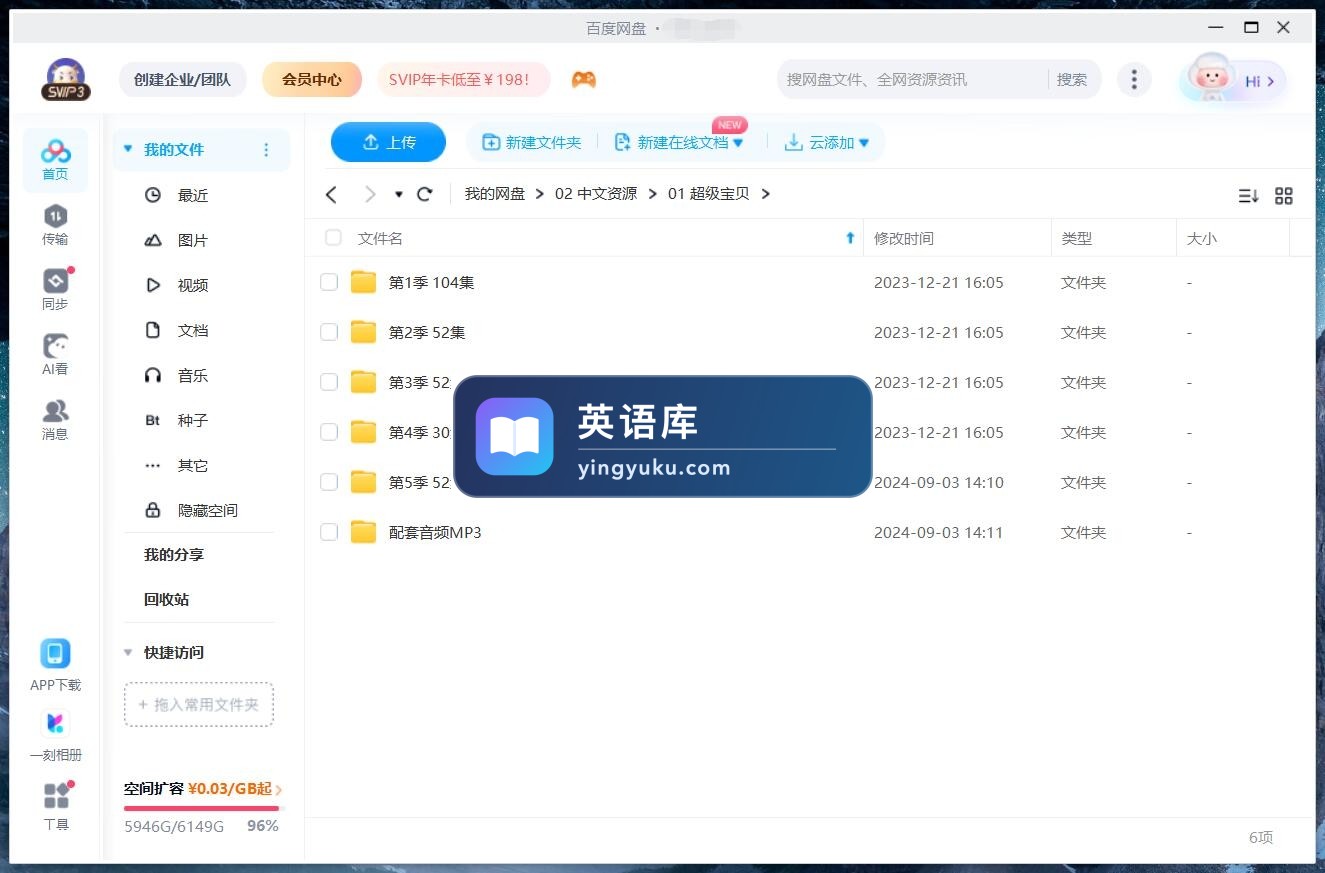This screenshot has height=873, width=1325.
Task: Tick checkbox for 配套音频MP3
Action: [329, 532]
